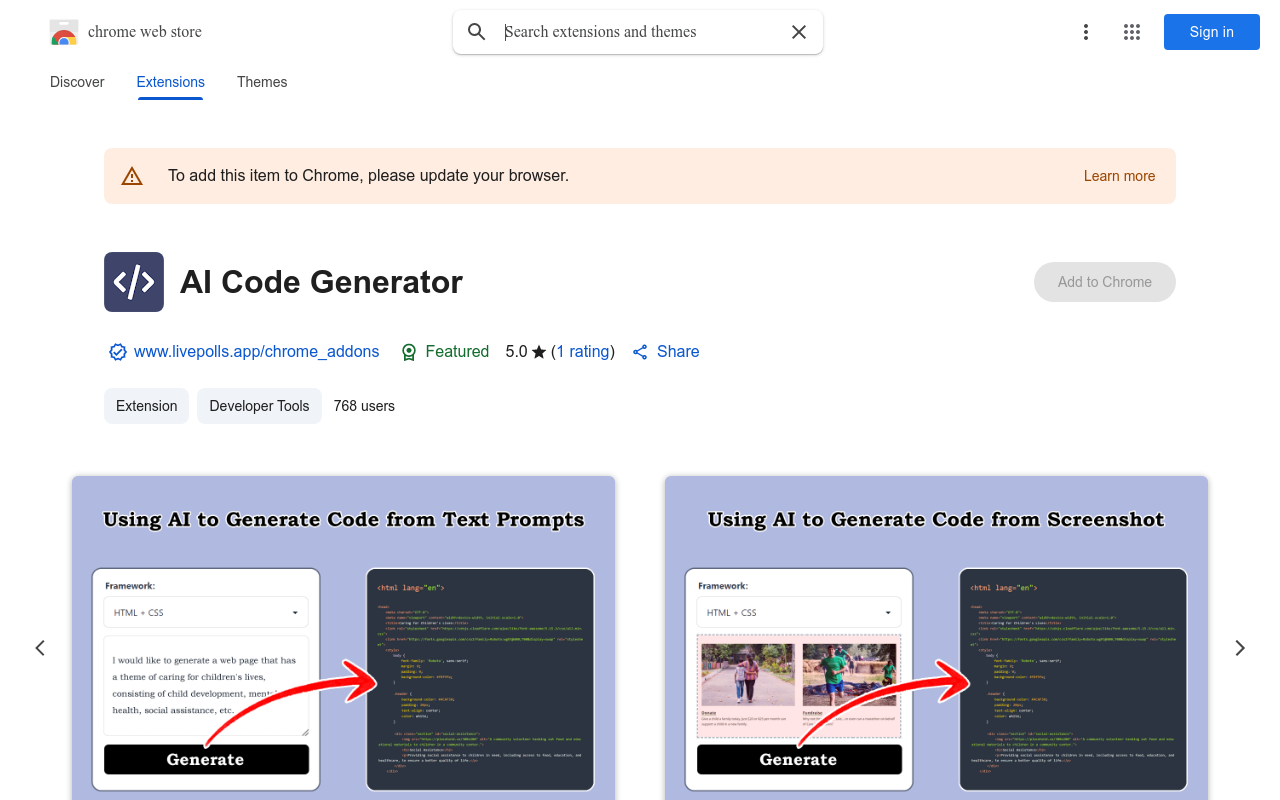
Task: Select the Extension category chip
Action: coord(146,406)
